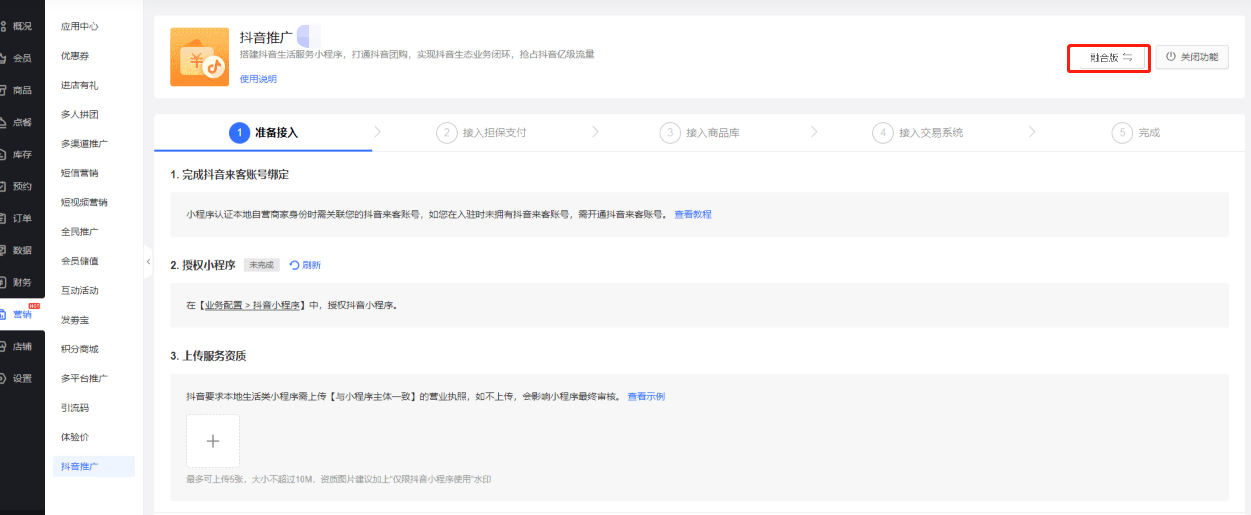
Task: Open the 查看教程 tutorial link
Action: click(692, 214)
